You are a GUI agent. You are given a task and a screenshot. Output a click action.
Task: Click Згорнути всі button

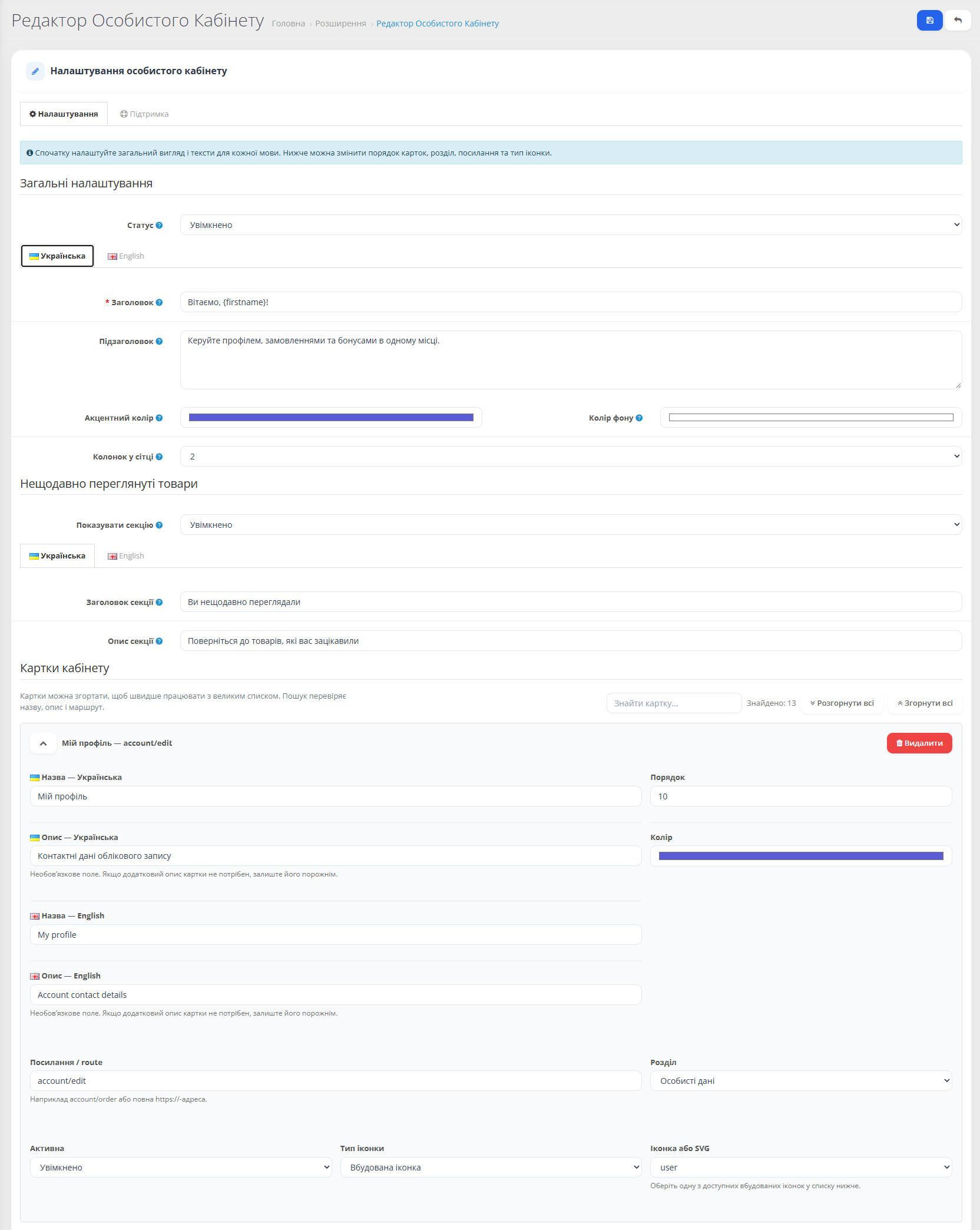(x=925, y=703)
